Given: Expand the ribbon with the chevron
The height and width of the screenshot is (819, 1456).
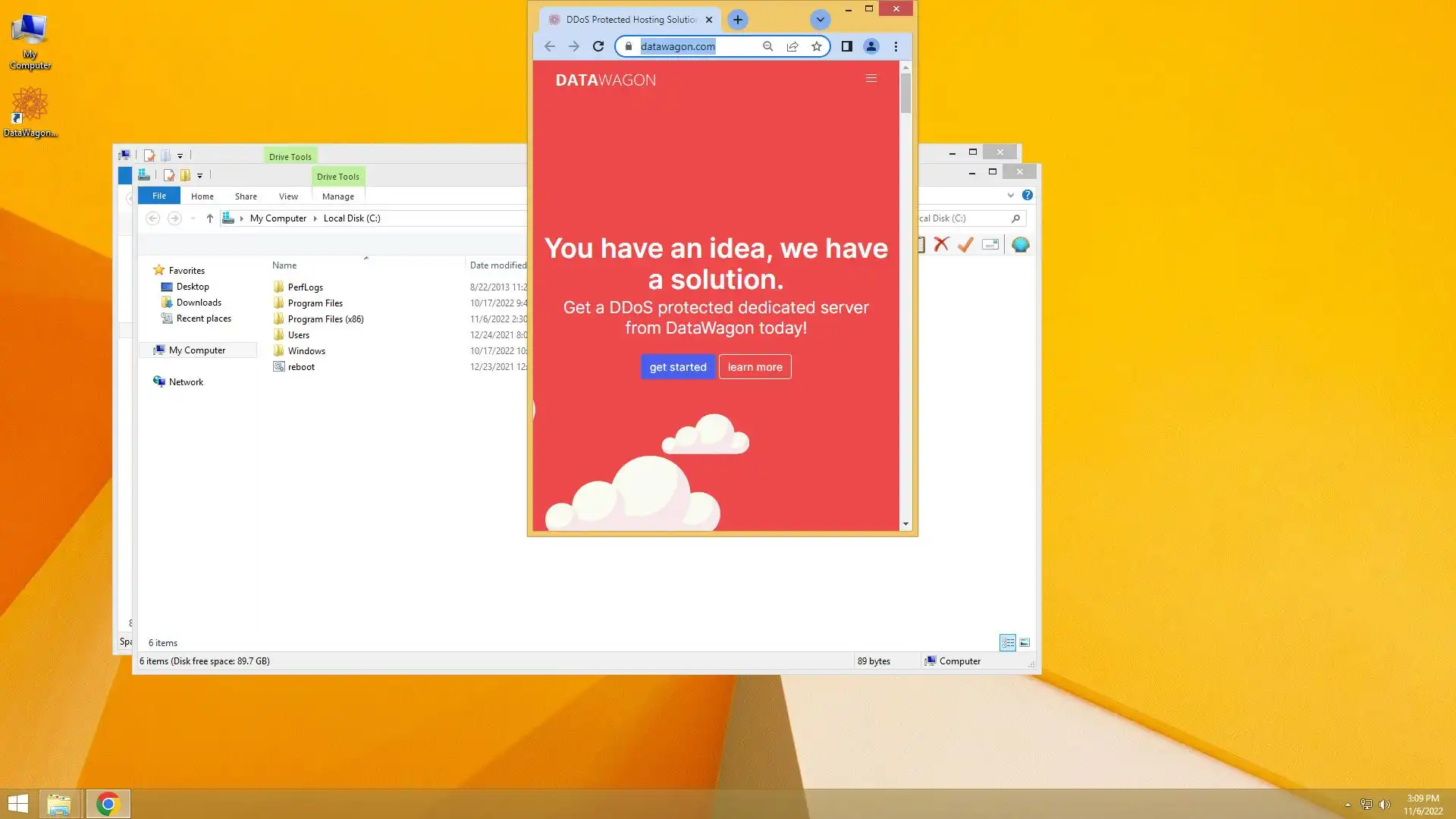Looking at the screenshot, I should [x=1011, y=195].
